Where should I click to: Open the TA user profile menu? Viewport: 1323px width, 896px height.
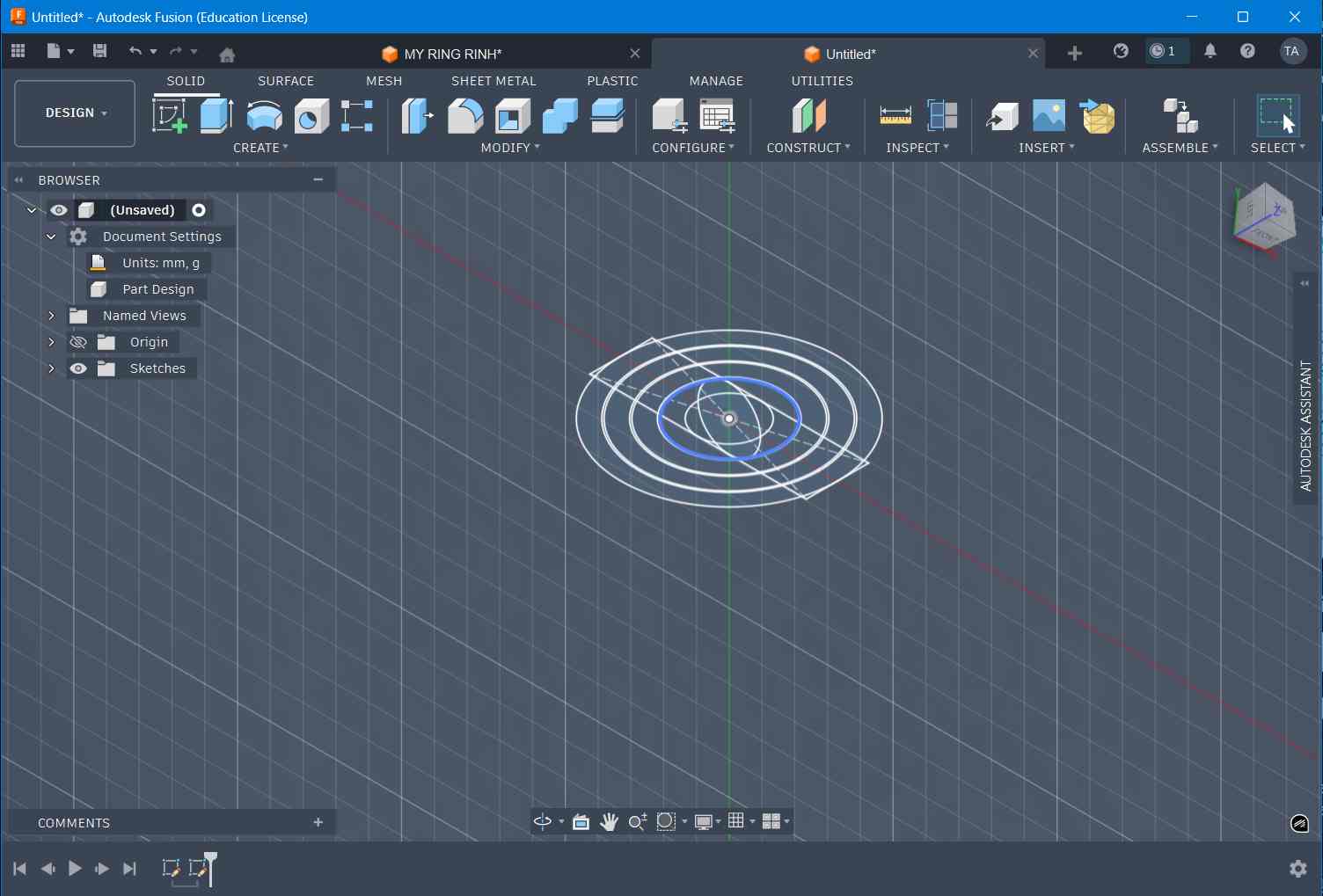click(1291, 51)
